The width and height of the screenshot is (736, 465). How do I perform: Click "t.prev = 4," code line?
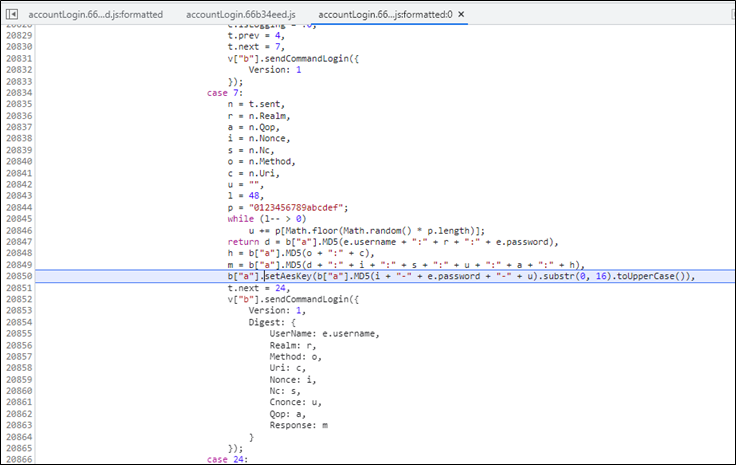coord(256,36)
